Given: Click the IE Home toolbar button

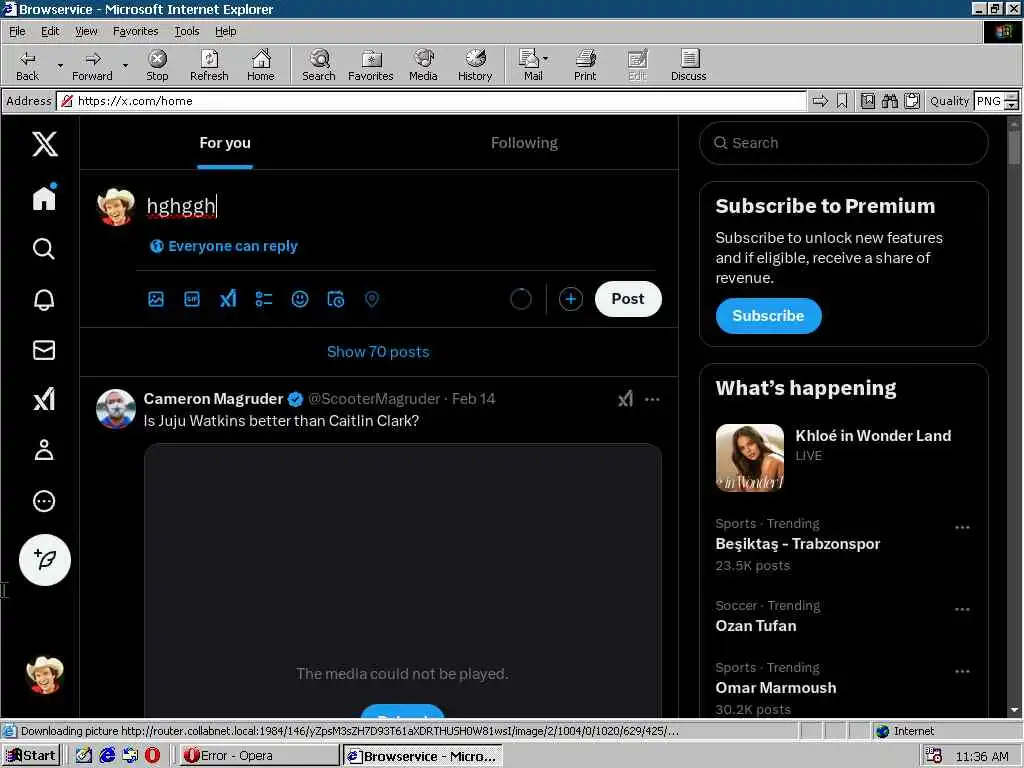Looking at the screenshot, I should coord(261,65).
